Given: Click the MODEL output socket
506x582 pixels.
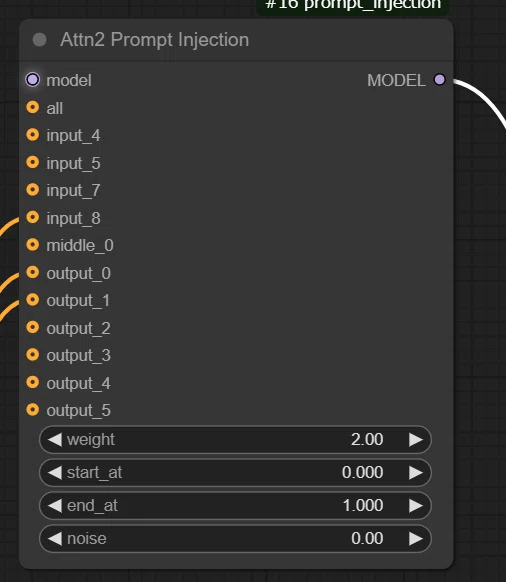Looking at the screenshot, I should [x=440, y=80].
